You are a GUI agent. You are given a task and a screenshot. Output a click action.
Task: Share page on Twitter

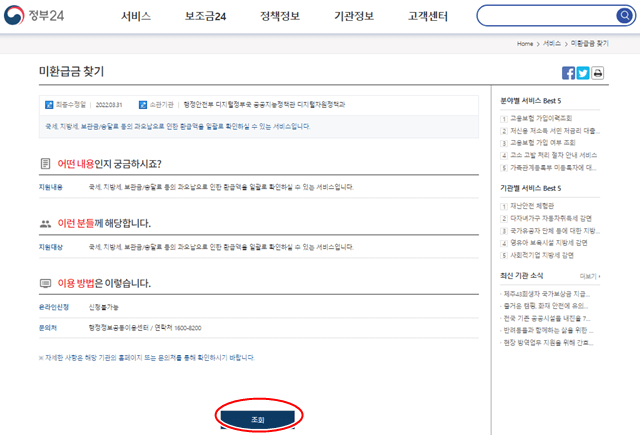[583, 73]
